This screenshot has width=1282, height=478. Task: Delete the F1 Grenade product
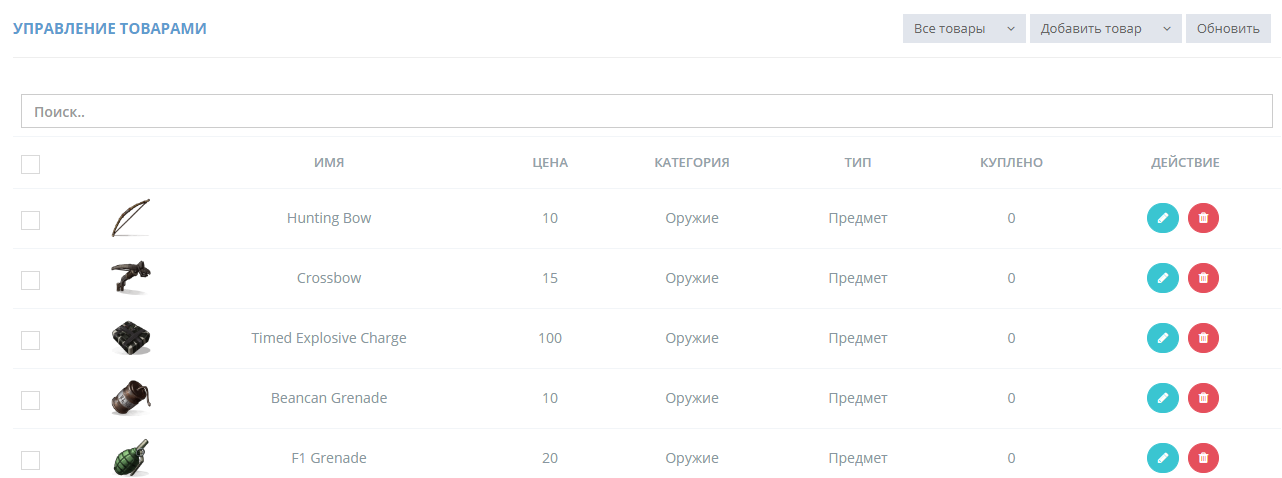(x=1203, y=458)
